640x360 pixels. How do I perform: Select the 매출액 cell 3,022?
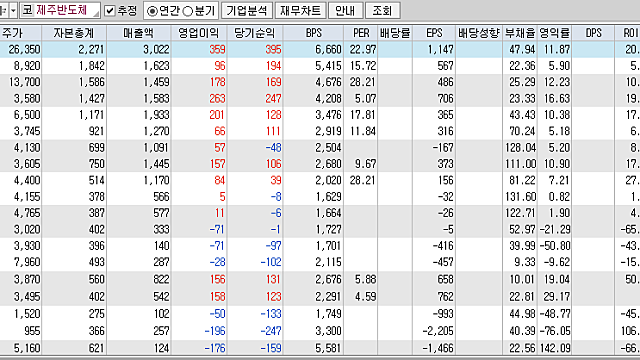(156, 50)
